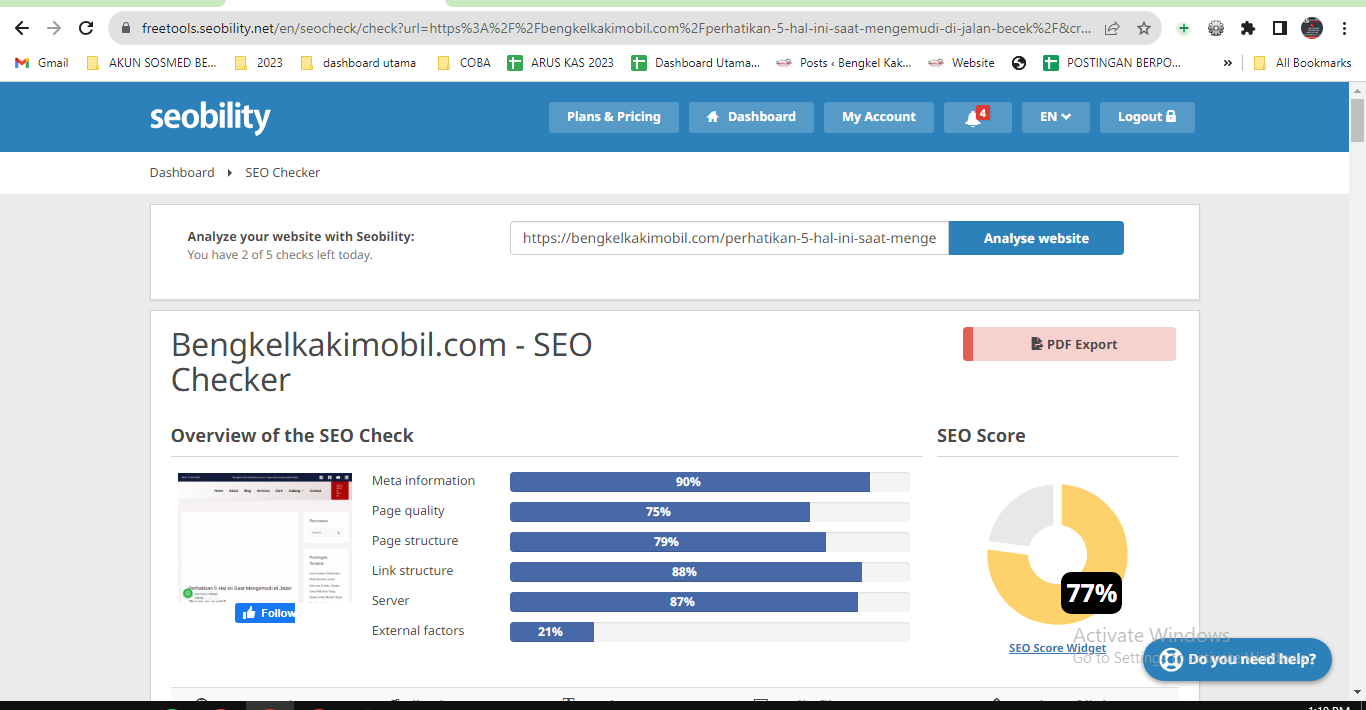The height and width of the screenshot is (710, 1366).
Task: Open Chrome three-dot menu
Action: point(1344,28)
